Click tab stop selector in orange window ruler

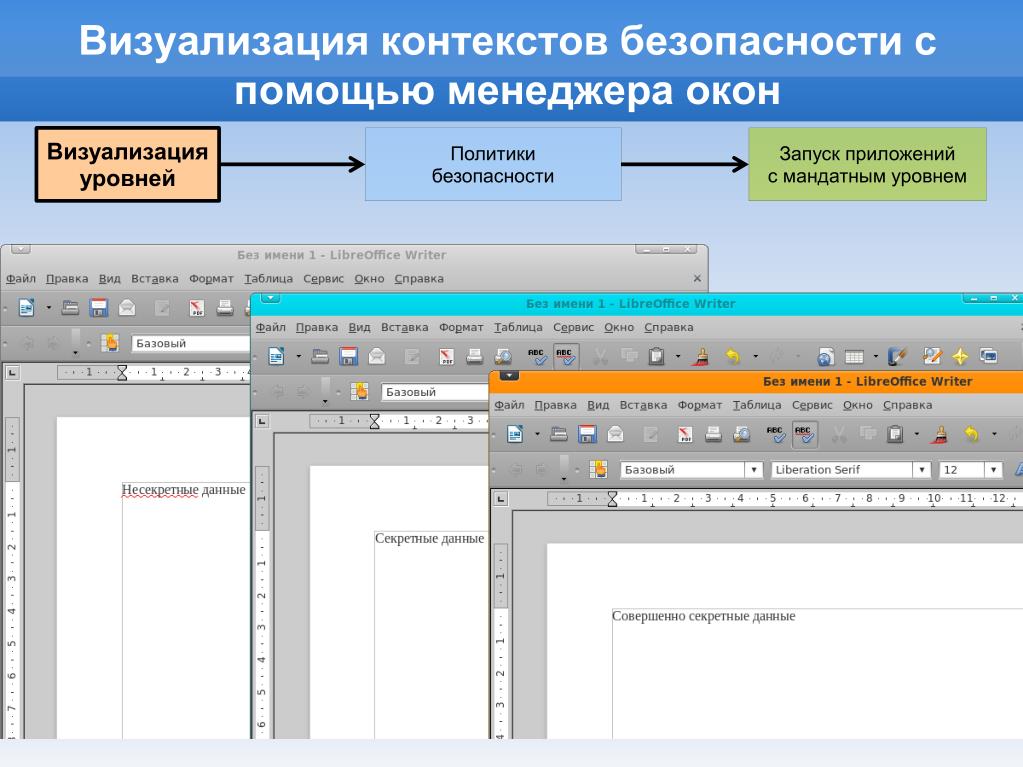tap(500, 499)
